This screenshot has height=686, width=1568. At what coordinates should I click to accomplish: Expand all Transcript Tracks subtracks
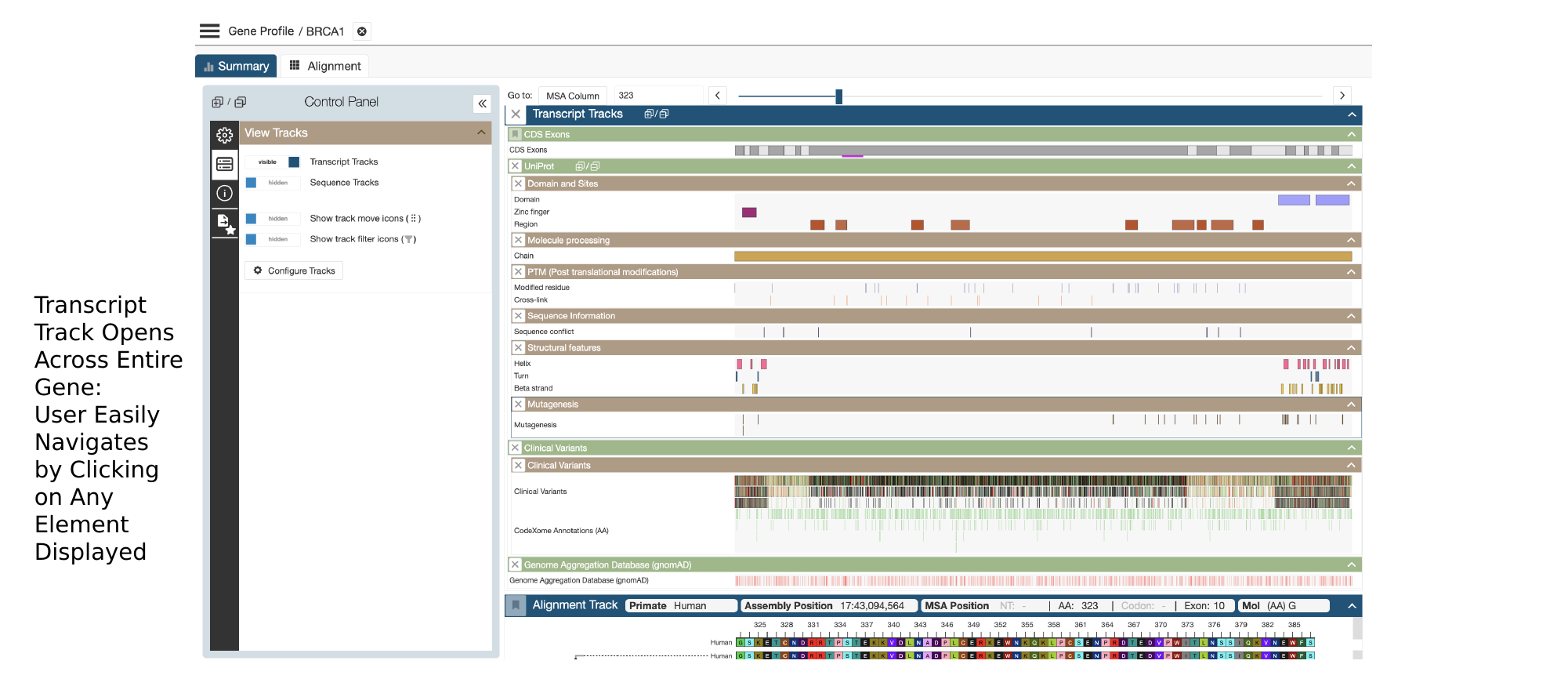(649, 114)
